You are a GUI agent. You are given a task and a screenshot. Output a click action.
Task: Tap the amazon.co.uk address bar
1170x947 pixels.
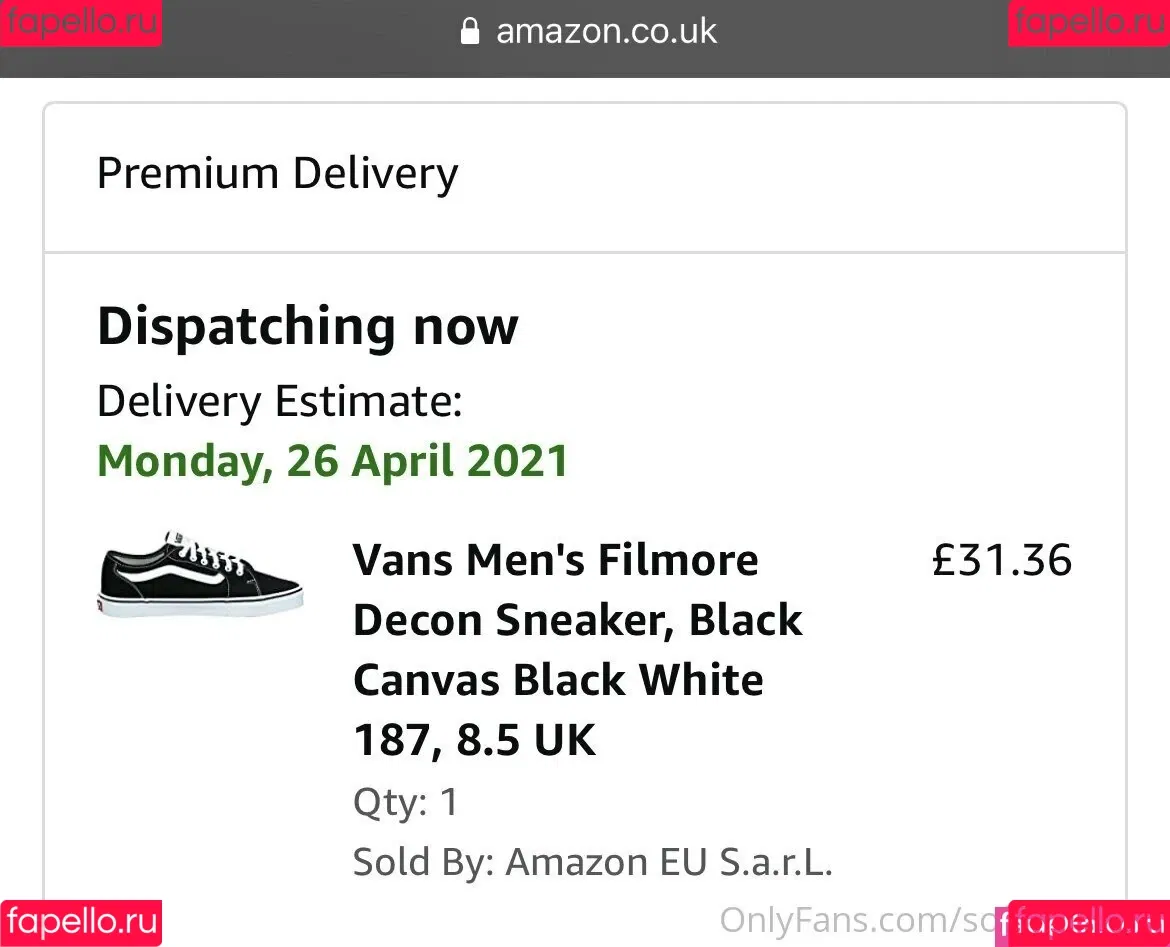(588, 31)
